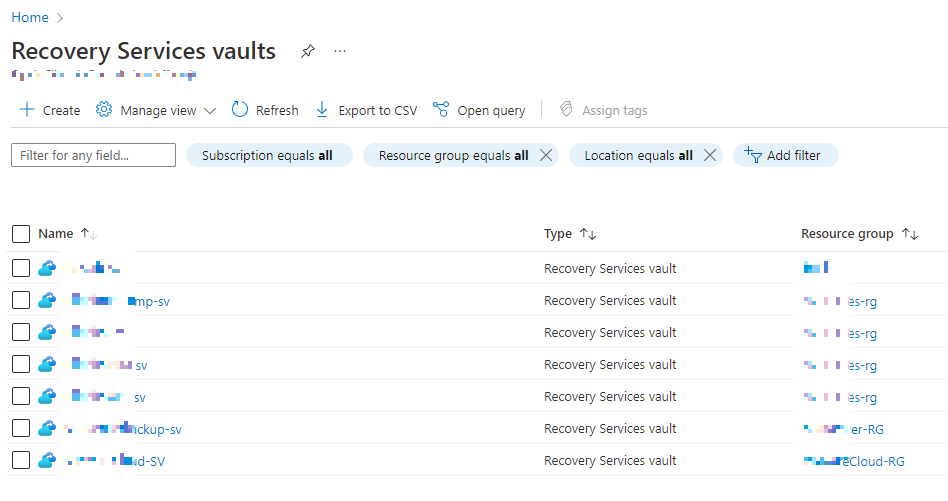
Task: Remove the Location filter
Action: (710, 155)
